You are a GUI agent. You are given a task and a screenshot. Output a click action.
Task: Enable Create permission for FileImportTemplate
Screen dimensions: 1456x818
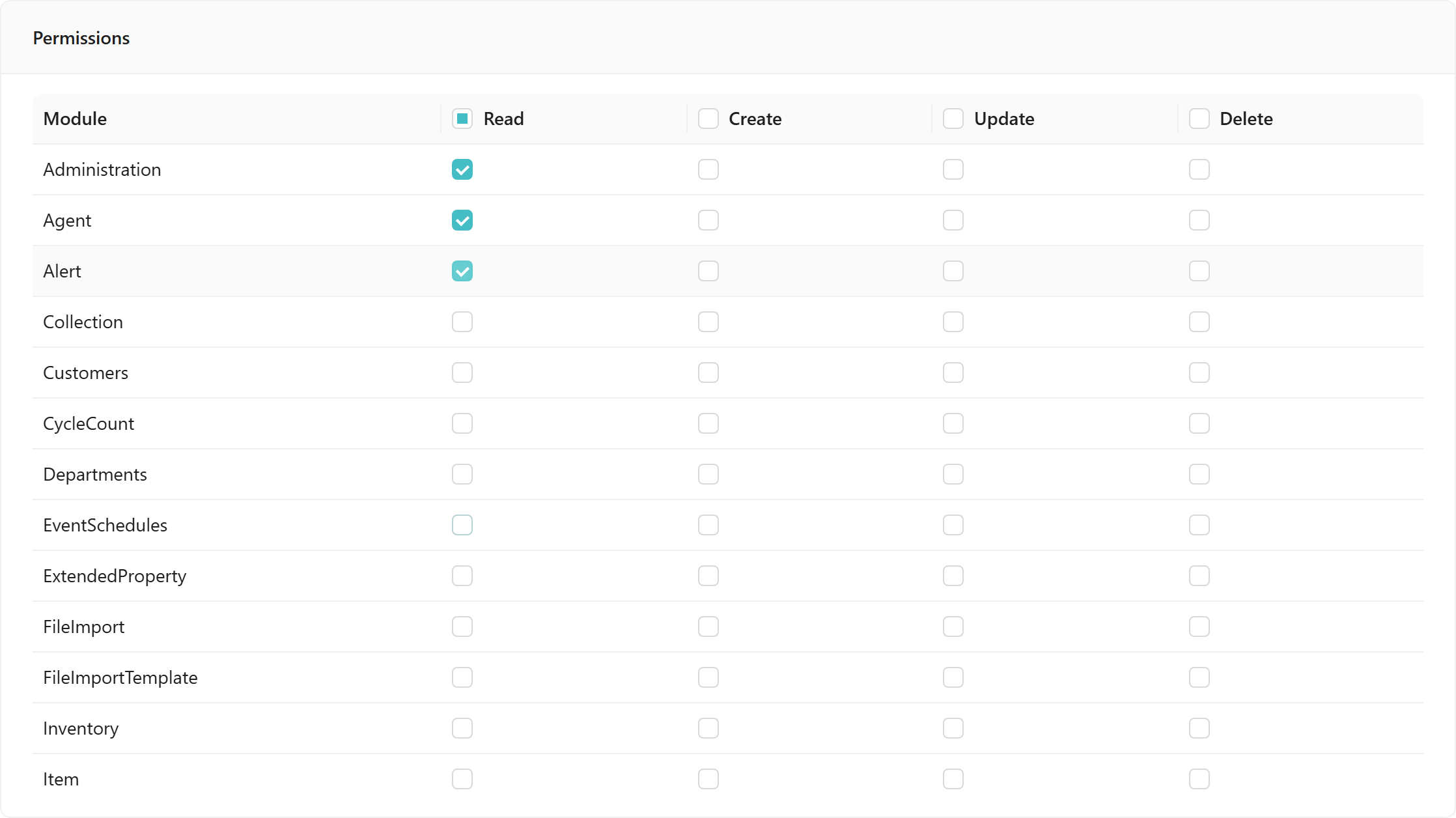click(708, 677)
